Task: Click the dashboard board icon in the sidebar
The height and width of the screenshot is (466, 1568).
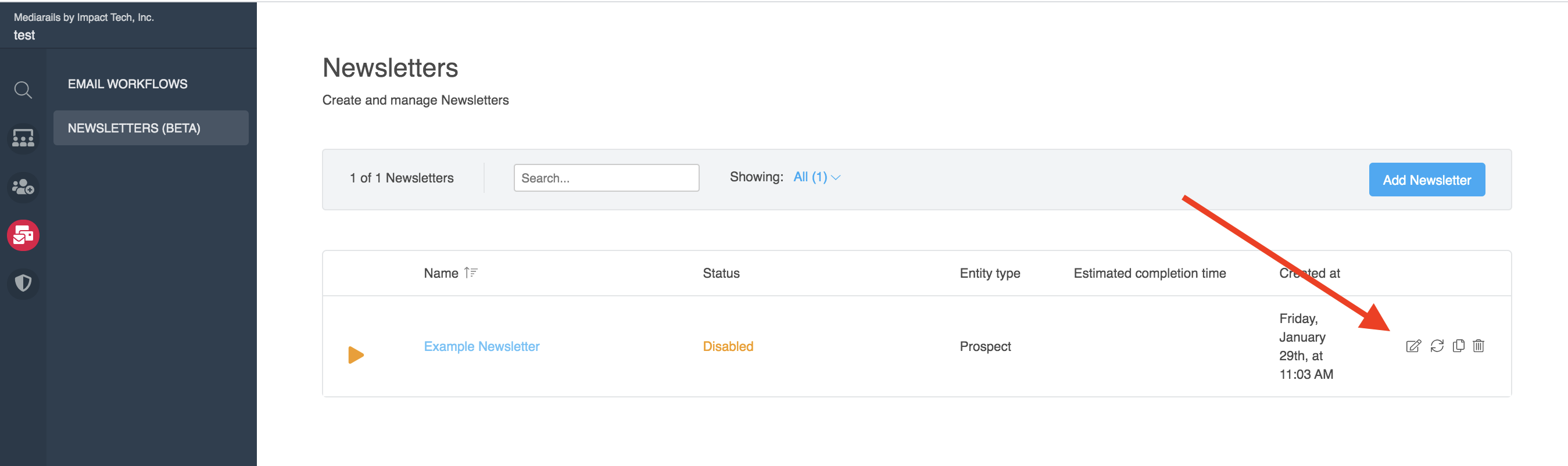Action: tap(23, 138)
